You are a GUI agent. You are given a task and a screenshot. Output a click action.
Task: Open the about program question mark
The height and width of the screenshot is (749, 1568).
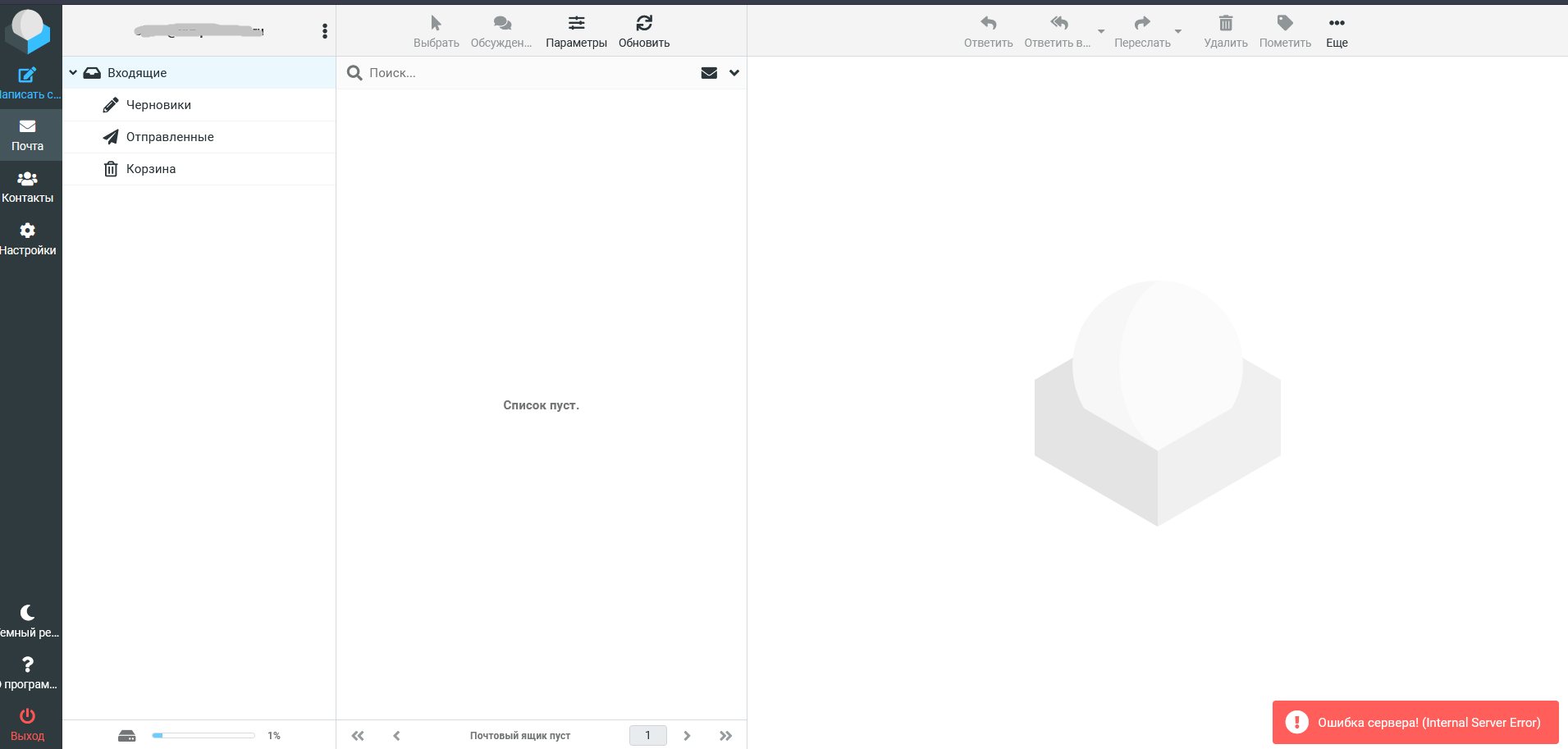coord(27,665)
